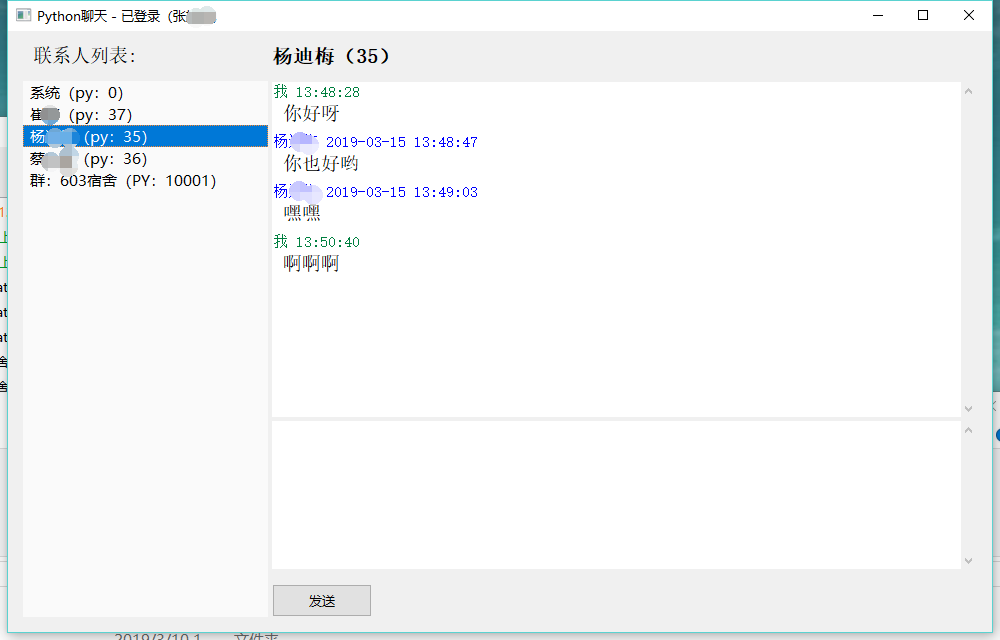Click the 发送 send button
1000x640 pixels.
(x=321, y=600)
